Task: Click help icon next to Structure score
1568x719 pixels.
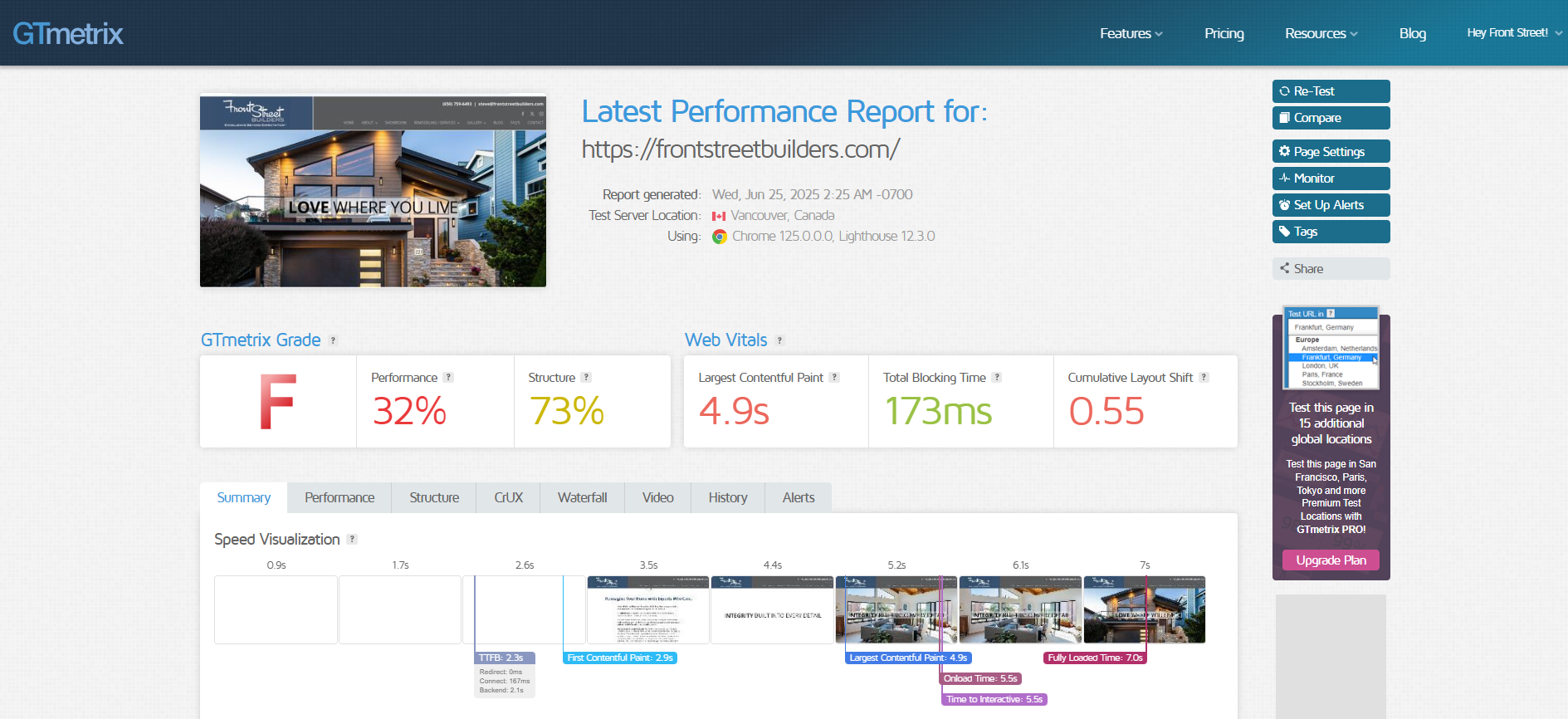Action: point(586,377)
